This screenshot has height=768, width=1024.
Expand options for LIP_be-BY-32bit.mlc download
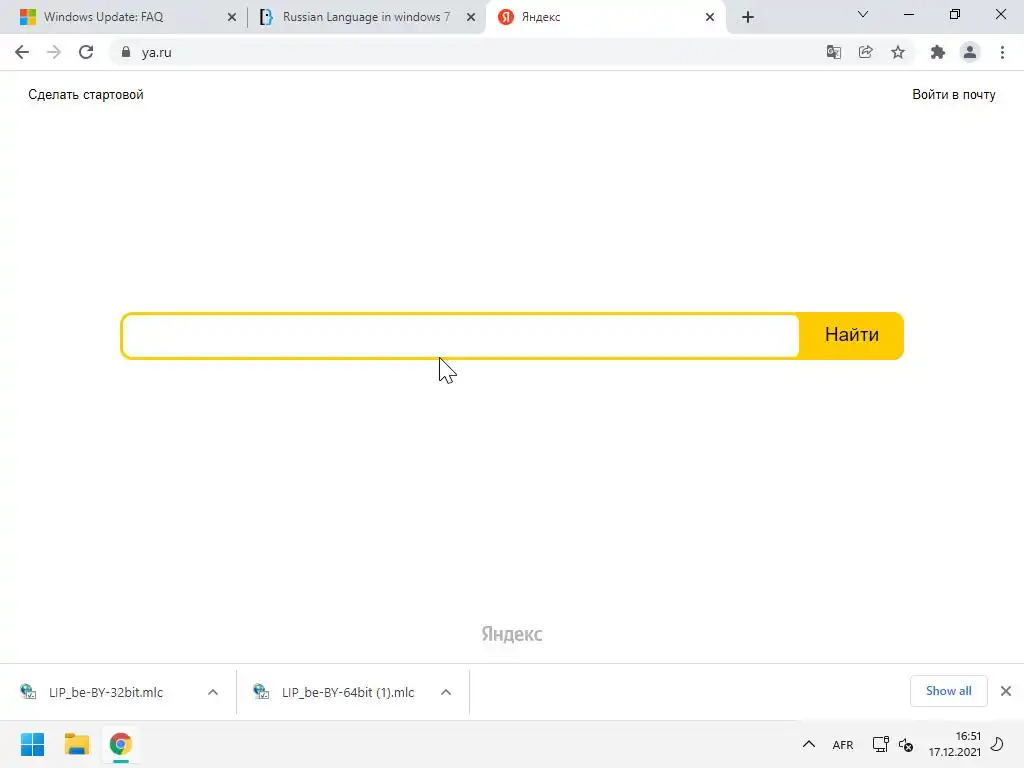pos(213,692)
